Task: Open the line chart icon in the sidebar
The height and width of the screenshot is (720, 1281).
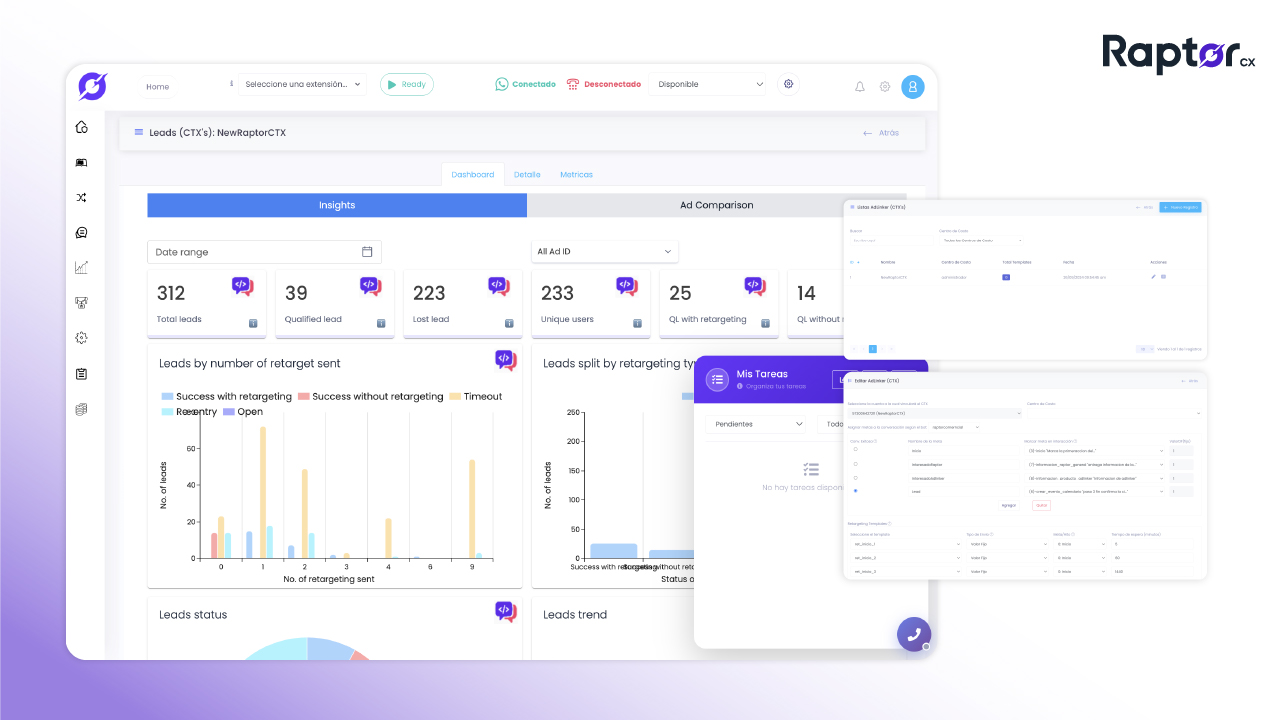Action: click(x=82, y=267)
